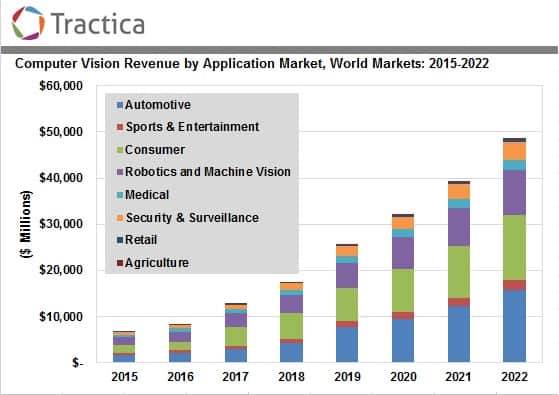Click the Robotics and Machine Vision purple marker
The width and height of the screenshot is (559, 395).
[120, 172]
